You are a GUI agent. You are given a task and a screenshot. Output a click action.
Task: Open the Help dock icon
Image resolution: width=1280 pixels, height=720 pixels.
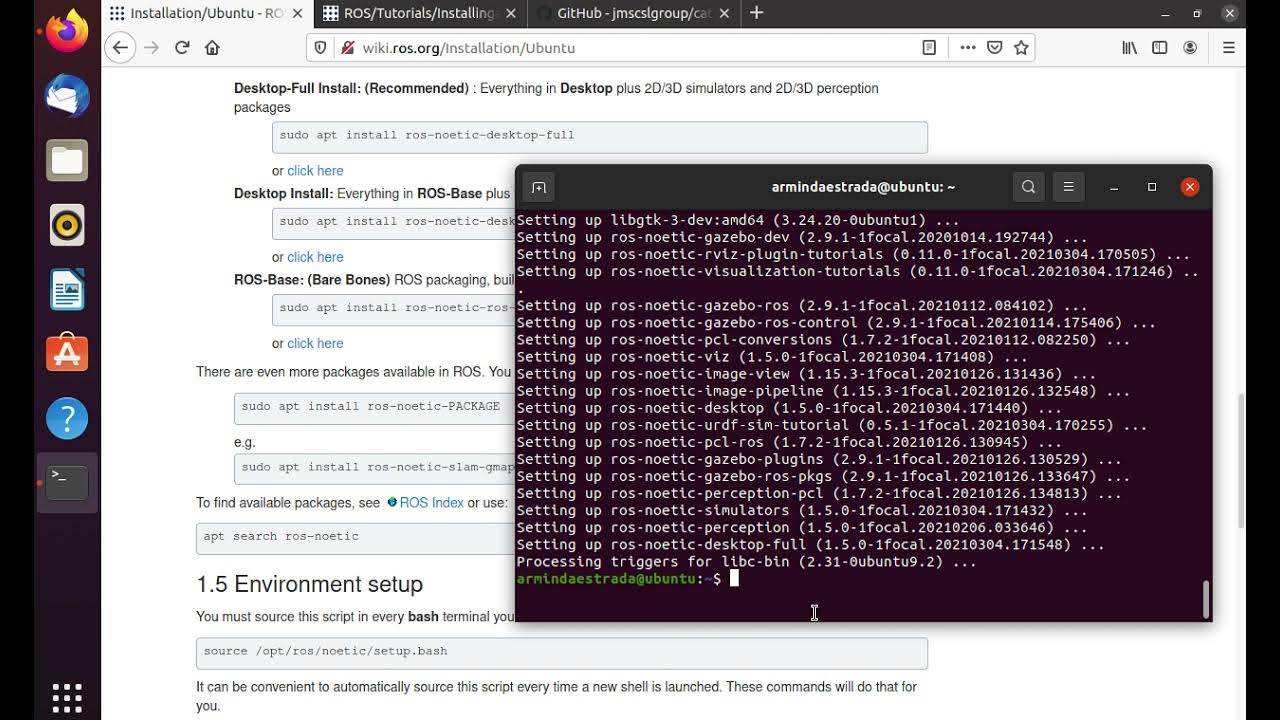click(67, 419)
